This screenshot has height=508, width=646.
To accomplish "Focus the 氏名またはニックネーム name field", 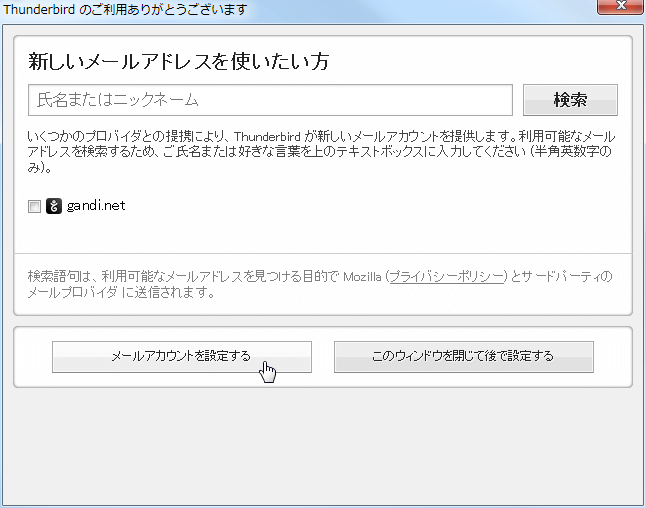I will point(270,100).
